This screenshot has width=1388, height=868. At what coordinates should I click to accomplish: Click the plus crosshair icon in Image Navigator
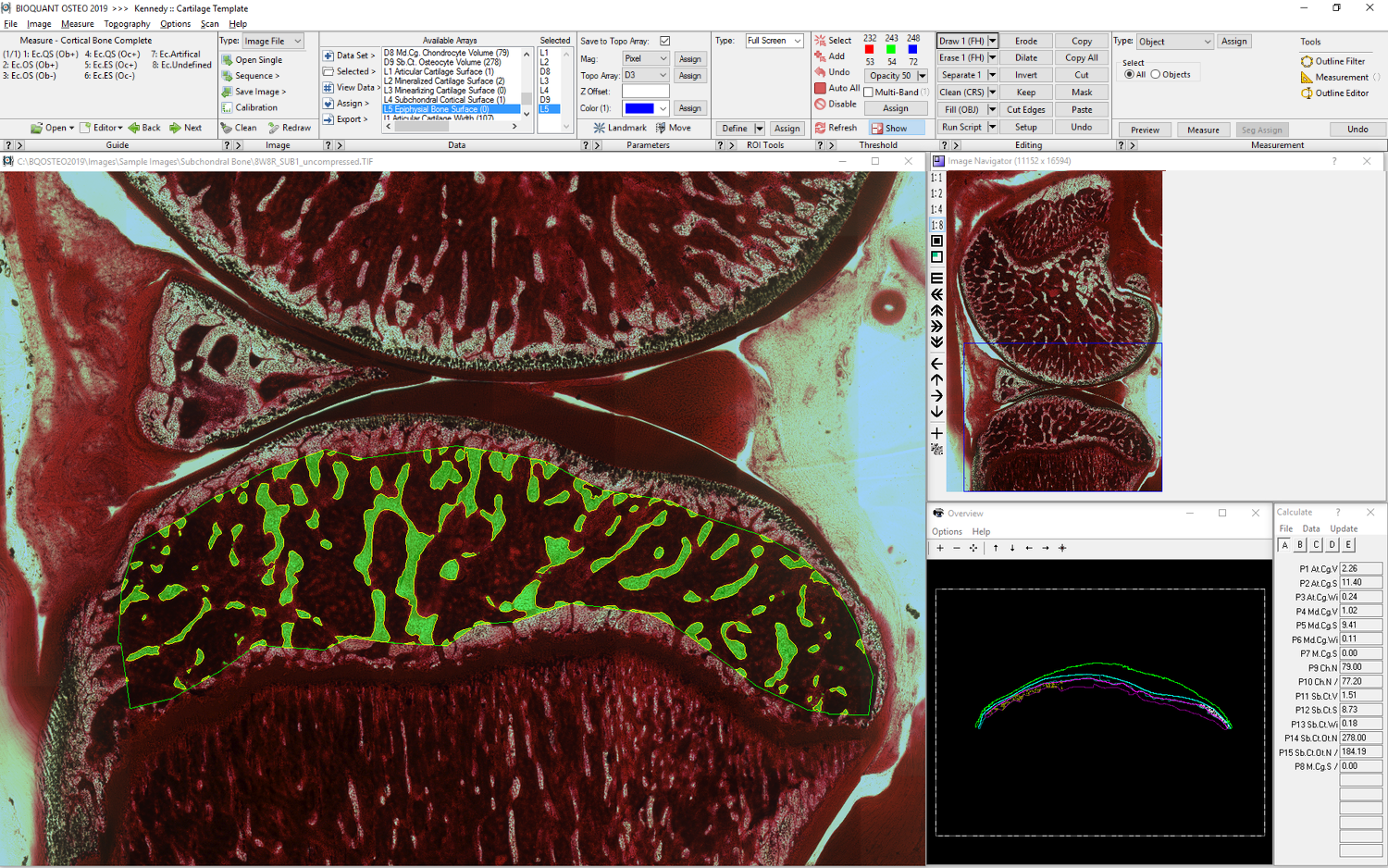click(936, 433)
